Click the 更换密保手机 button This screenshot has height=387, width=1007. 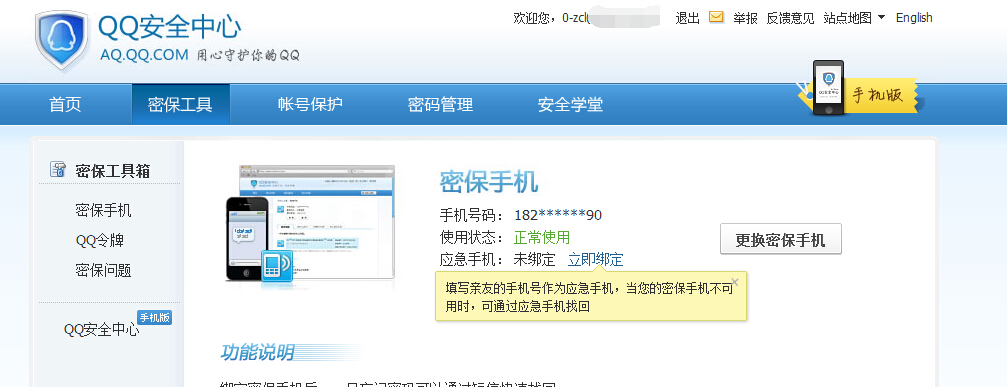[780, 239]
